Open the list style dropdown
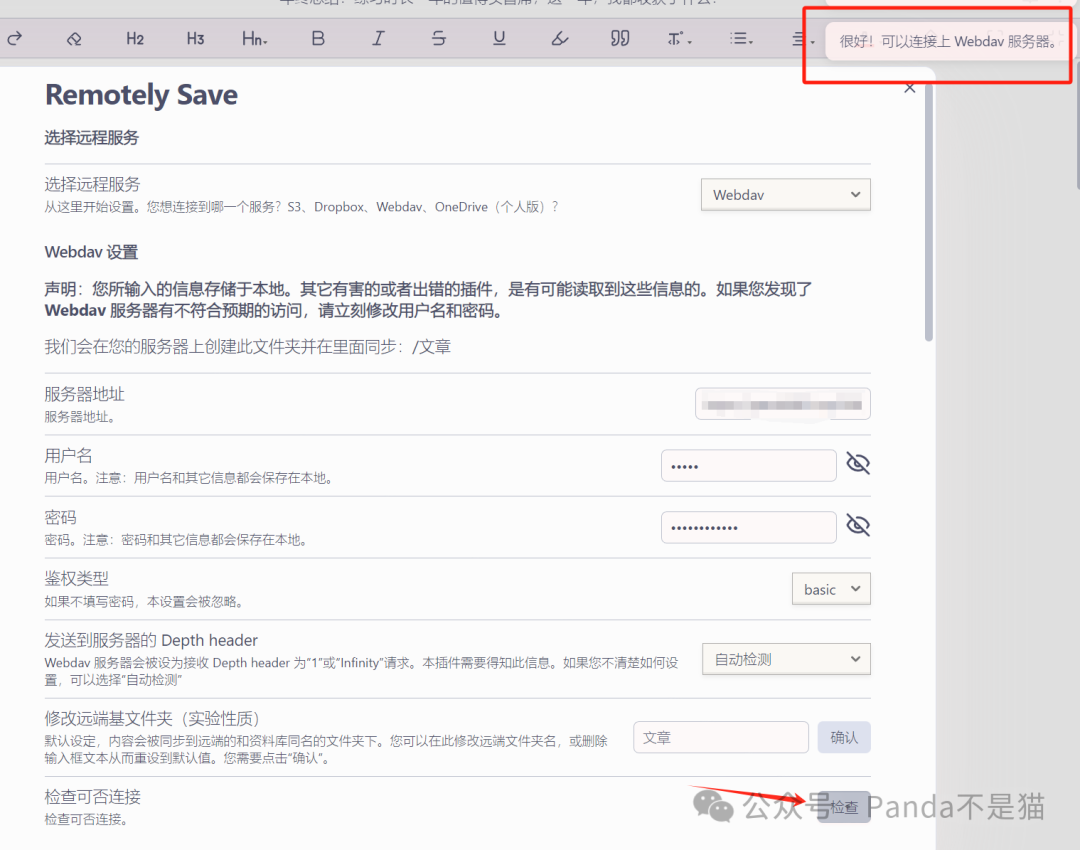1080x850 pixels. [x=741, y=39]
